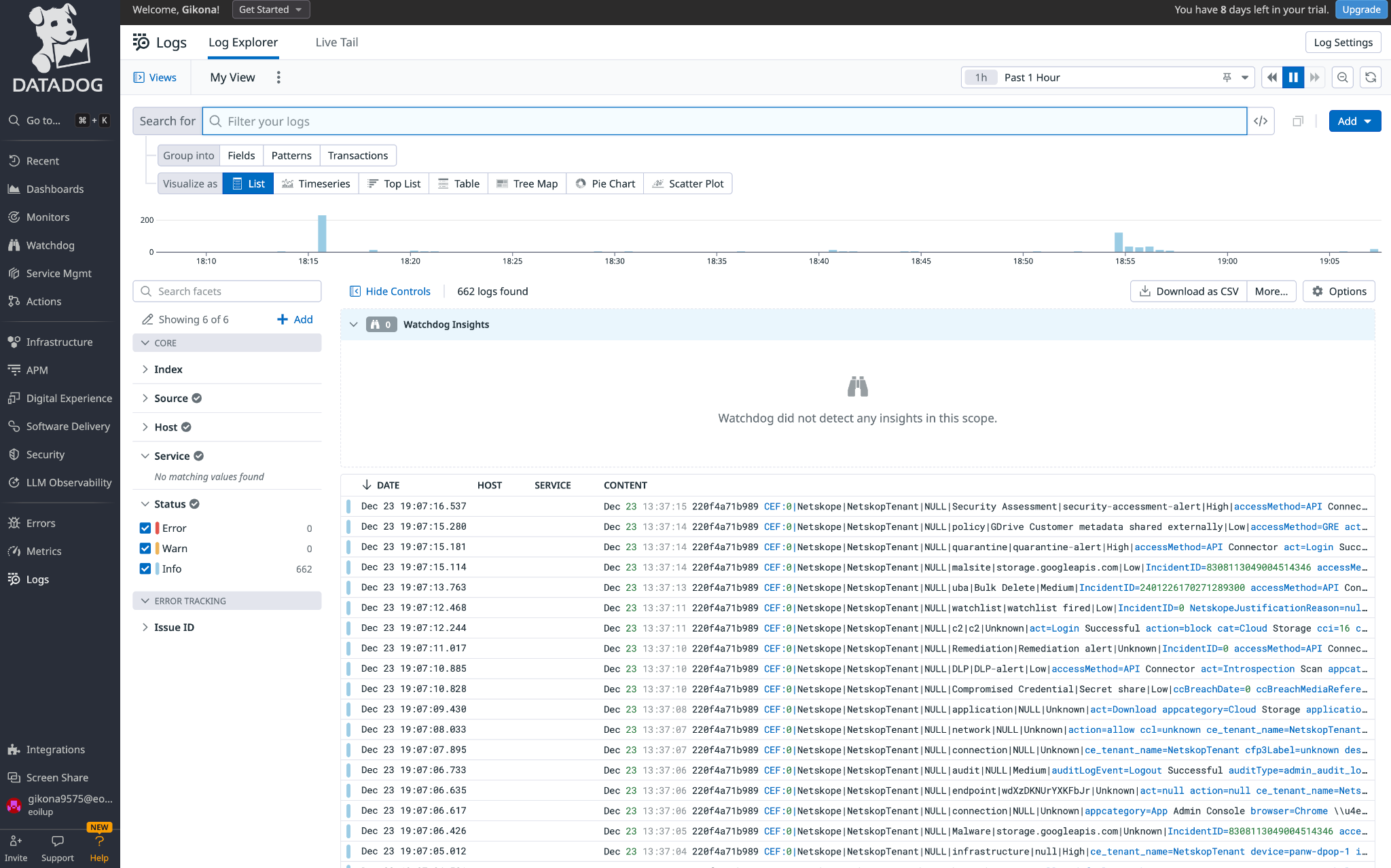
Task: Click the code view toggle icon
Action: tap(1261, 121)
